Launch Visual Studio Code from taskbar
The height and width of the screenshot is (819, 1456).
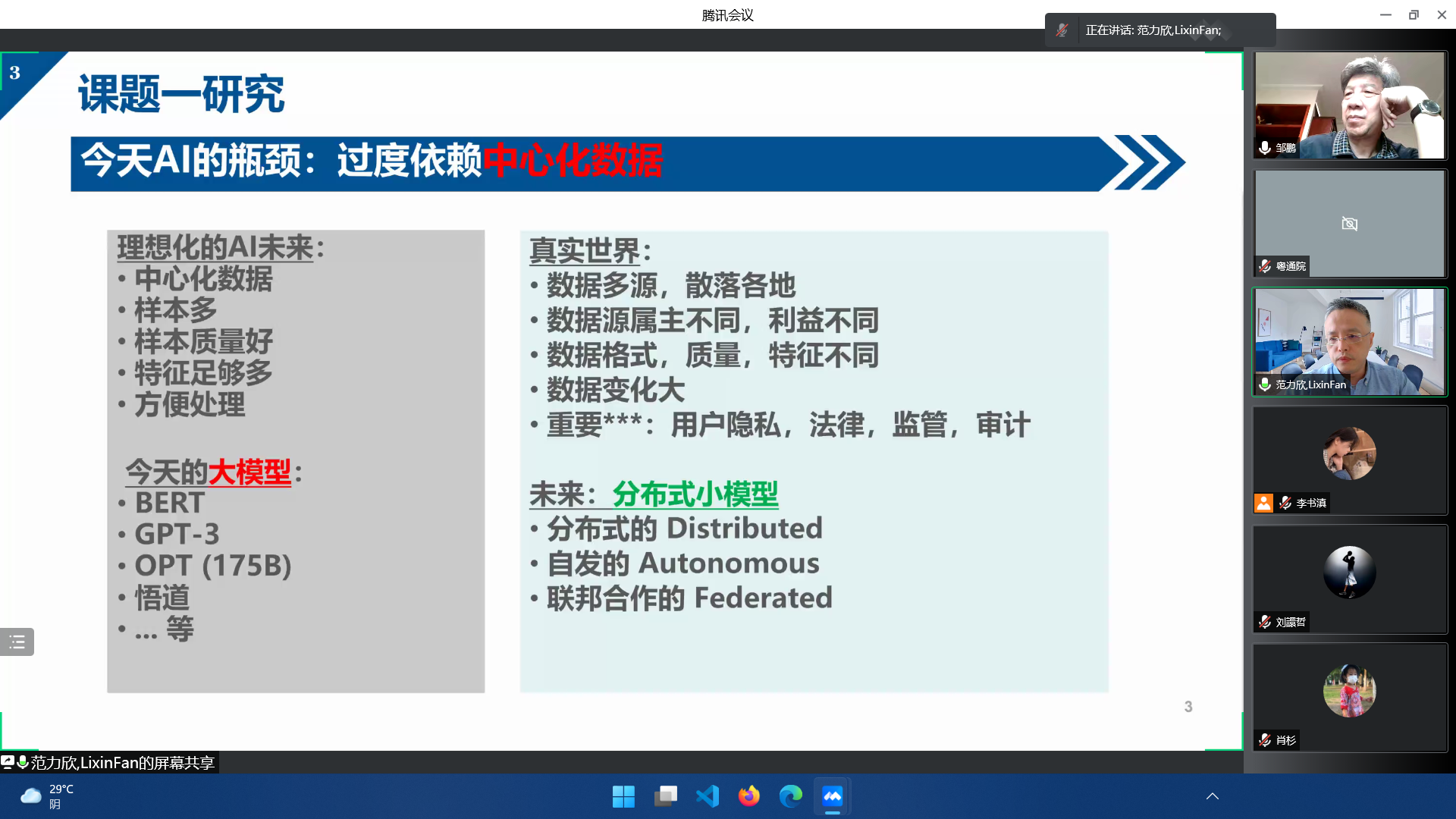point(707,796)
